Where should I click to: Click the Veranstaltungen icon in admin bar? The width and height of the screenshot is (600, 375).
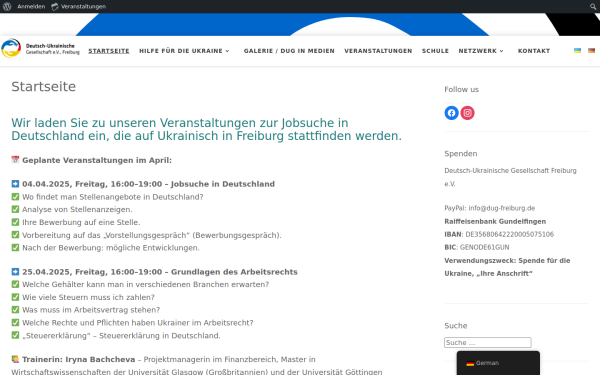tap(55, 7)
